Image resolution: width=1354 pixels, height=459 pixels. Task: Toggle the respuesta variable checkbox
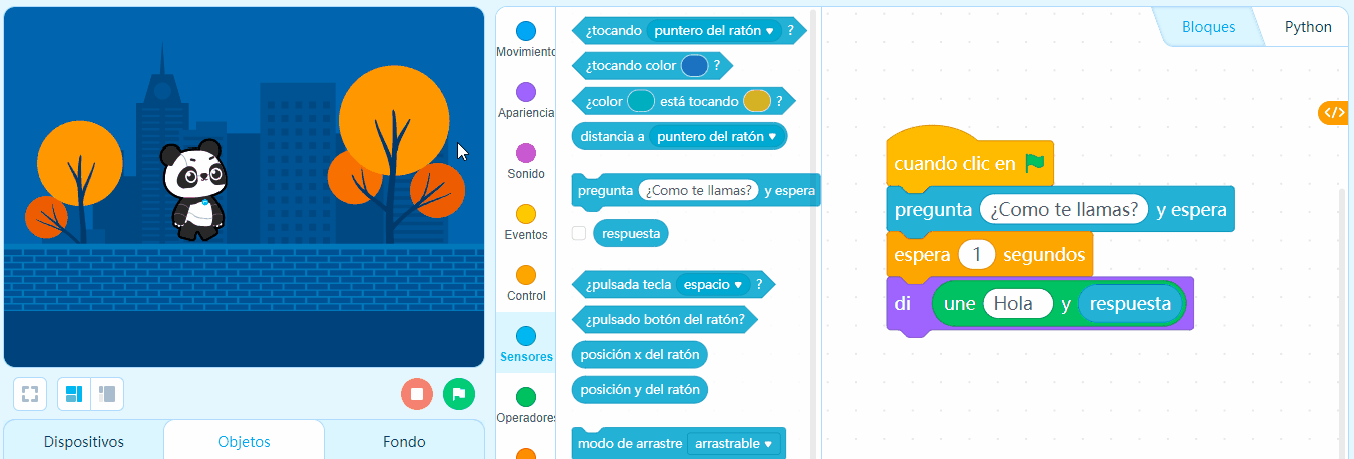point(579,233)
